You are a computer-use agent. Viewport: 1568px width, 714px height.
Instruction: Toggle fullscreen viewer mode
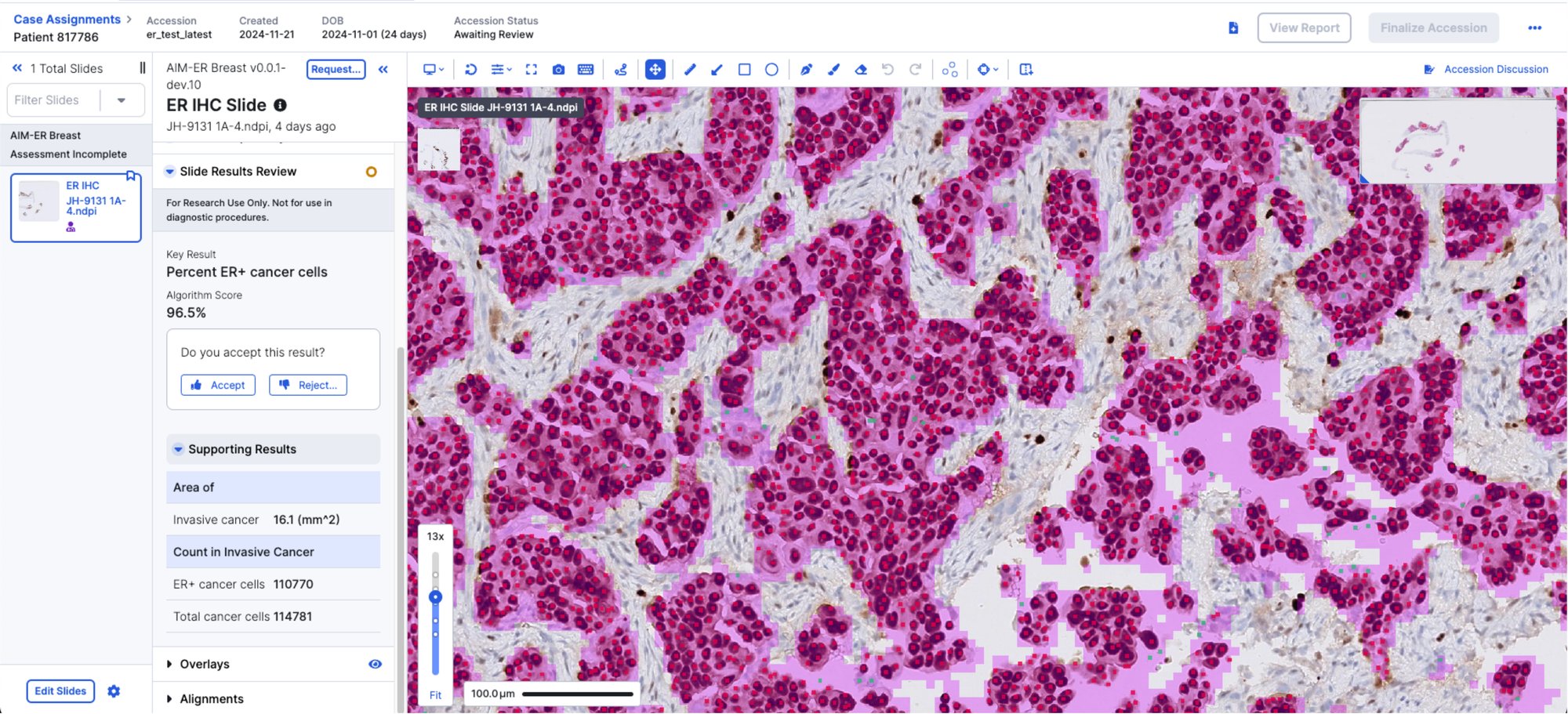[x=531, y=70]
